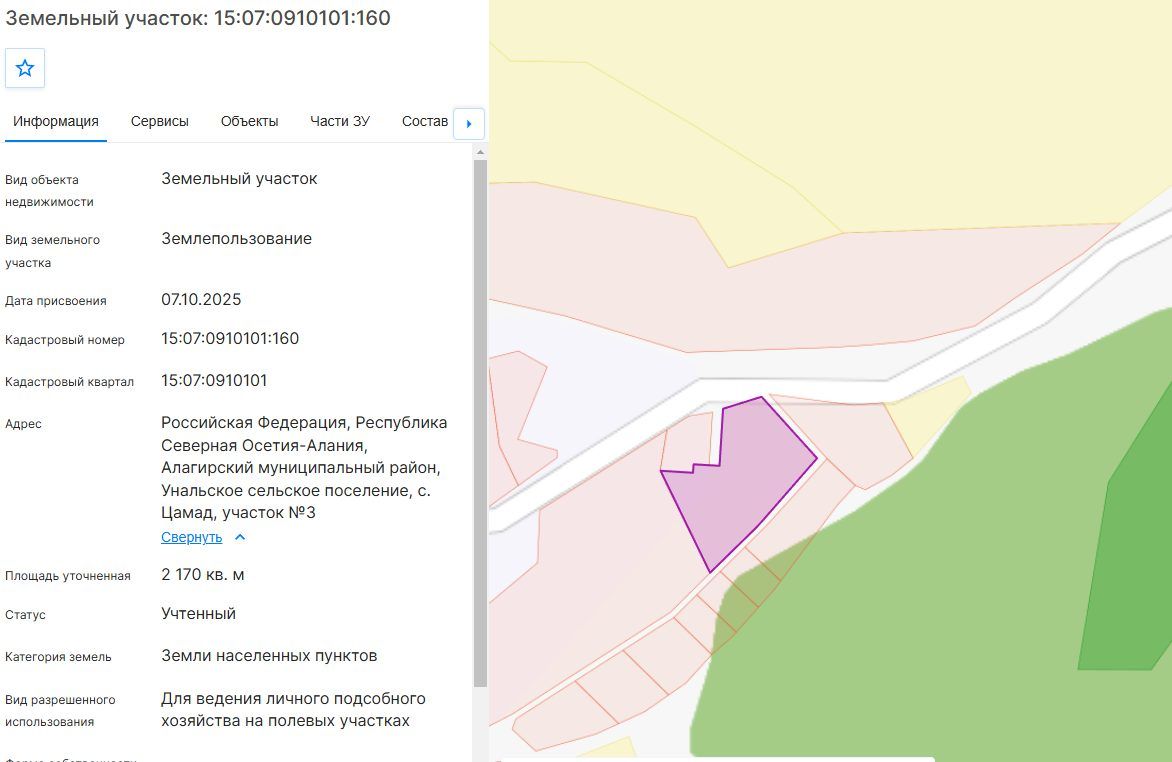1172x762 pixels.
Task: Click the Вид объекта недвижимости label
Action: click(49, 191)
